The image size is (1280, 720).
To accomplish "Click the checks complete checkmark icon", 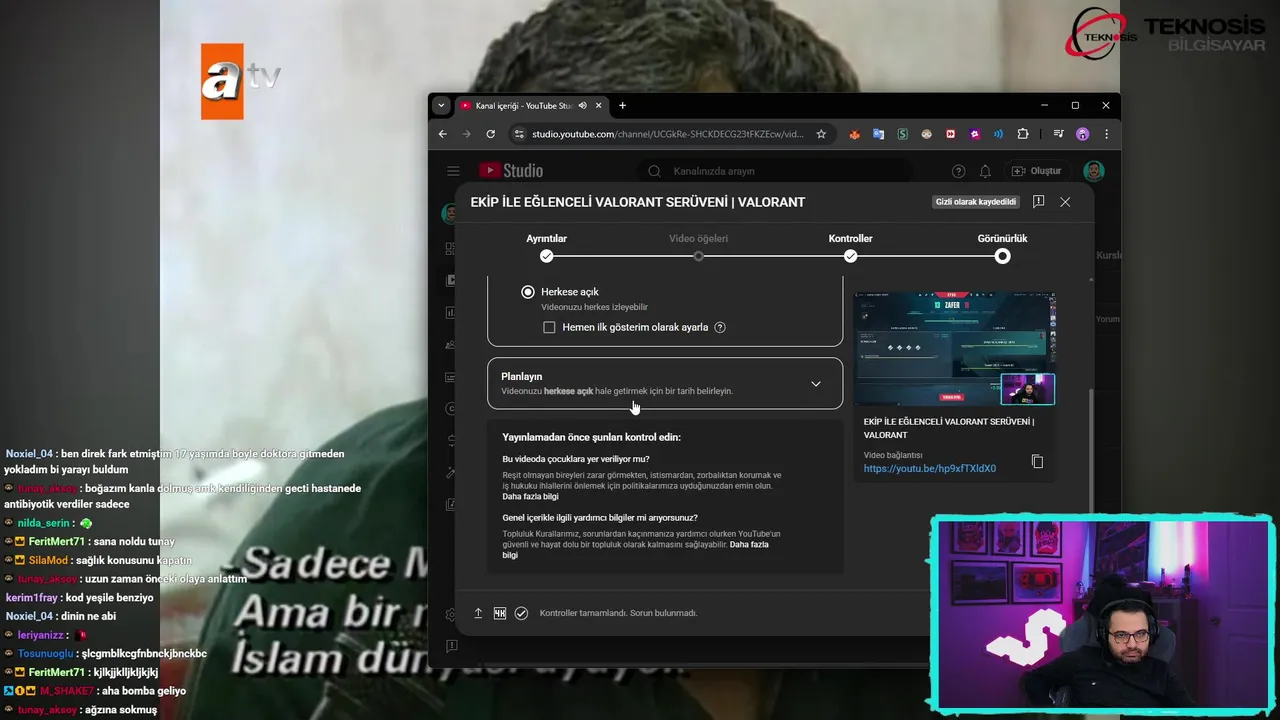I will coord(521,613).
